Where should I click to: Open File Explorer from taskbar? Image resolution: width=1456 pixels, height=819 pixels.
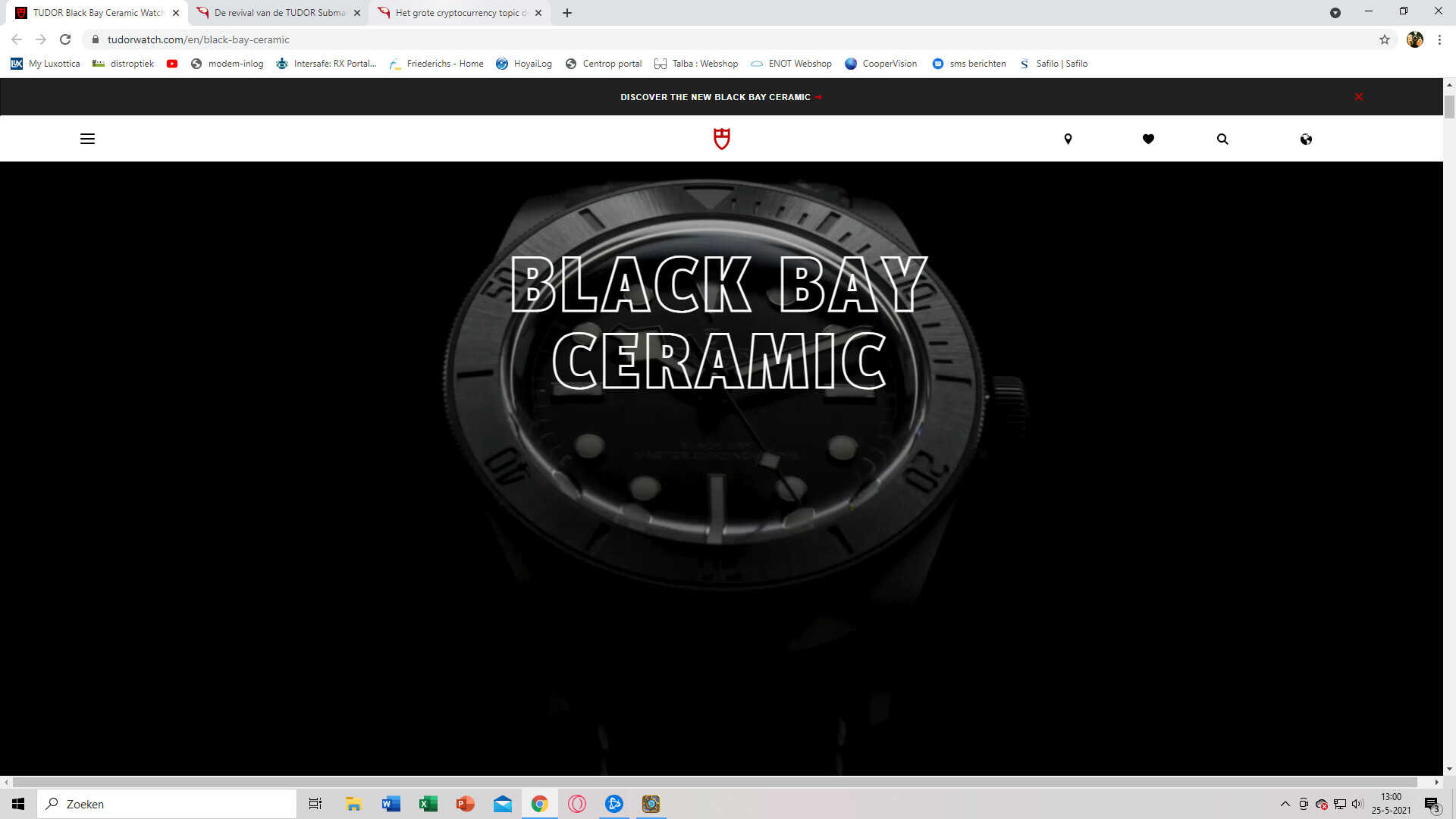pos(353,804)
